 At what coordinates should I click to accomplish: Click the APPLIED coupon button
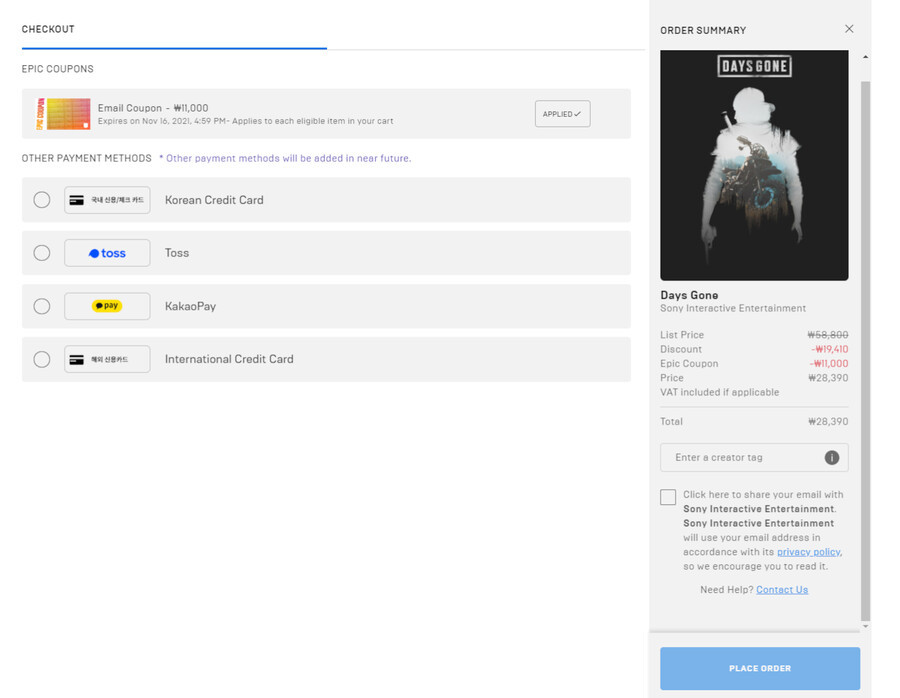pyautogui.click(x=562, y=114)
